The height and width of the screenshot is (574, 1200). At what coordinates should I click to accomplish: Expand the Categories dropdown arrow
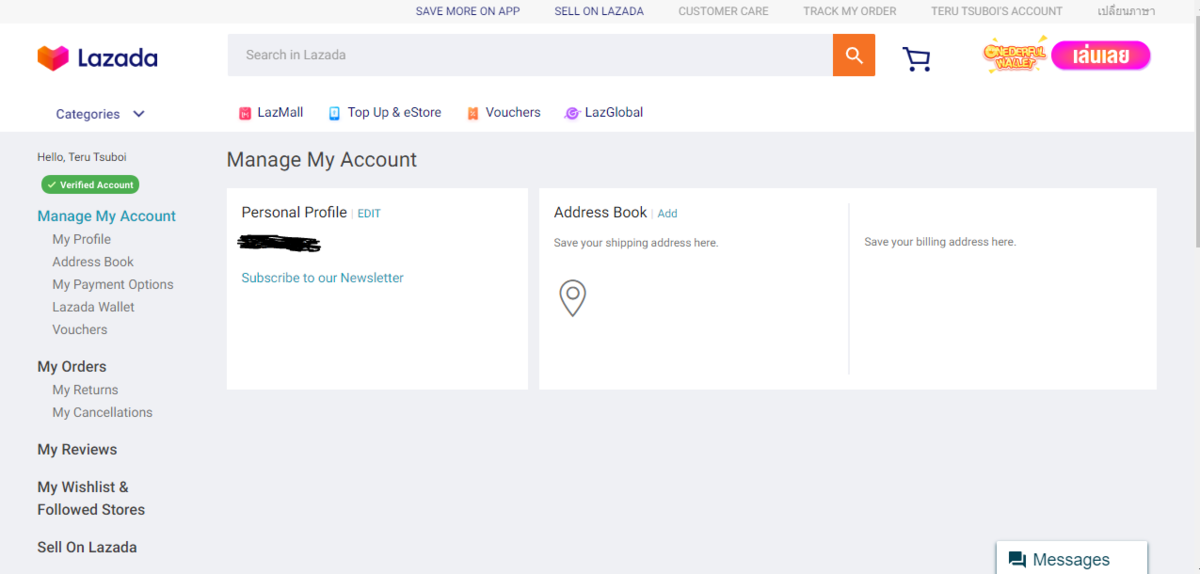click(x=139, y=114)
